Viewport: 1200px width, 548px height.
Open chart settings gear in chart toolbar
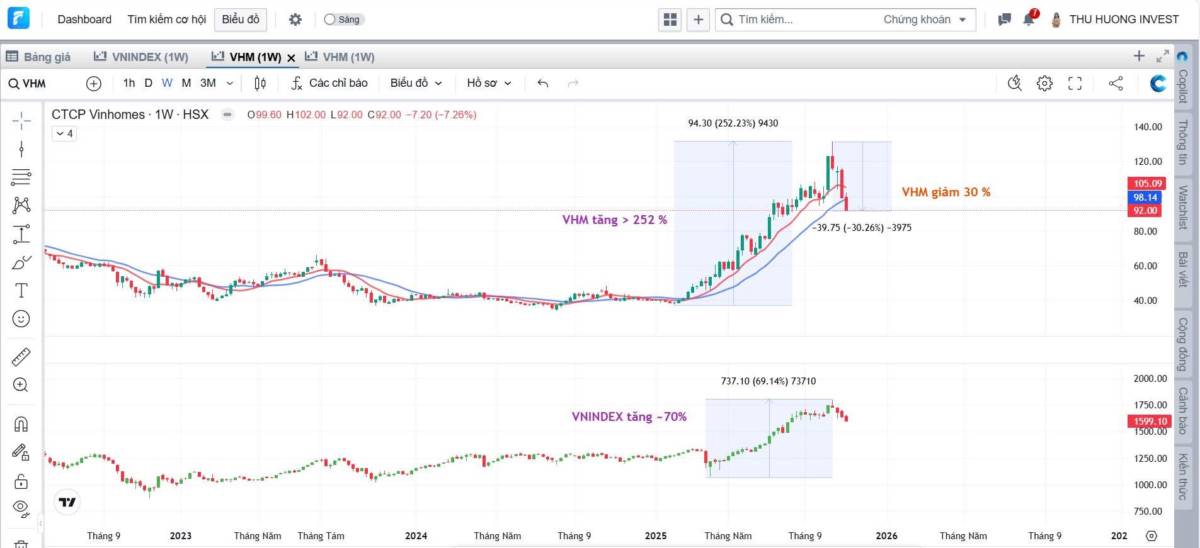point(1044,84)
